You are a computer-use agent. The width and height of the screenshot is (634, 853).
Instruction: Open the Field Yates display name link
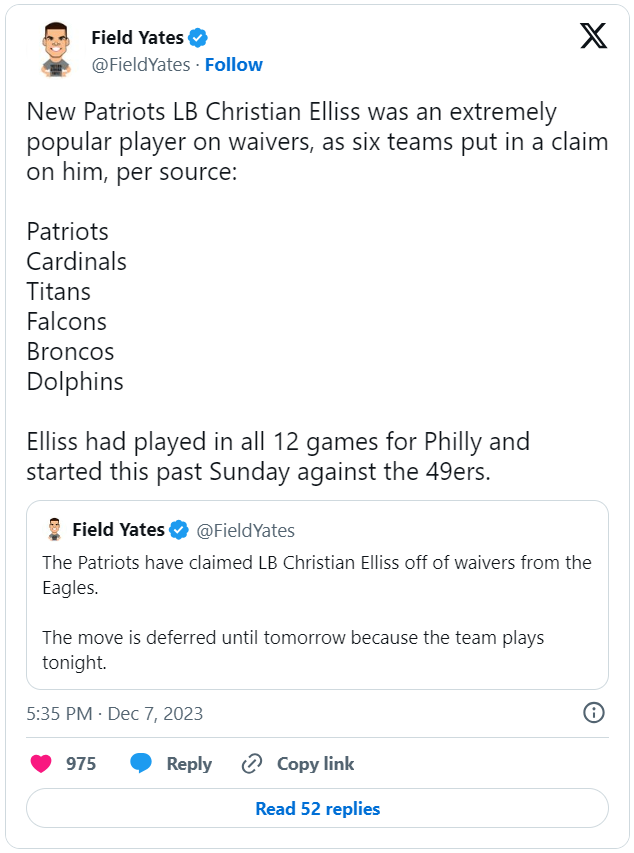click(137, 38)
